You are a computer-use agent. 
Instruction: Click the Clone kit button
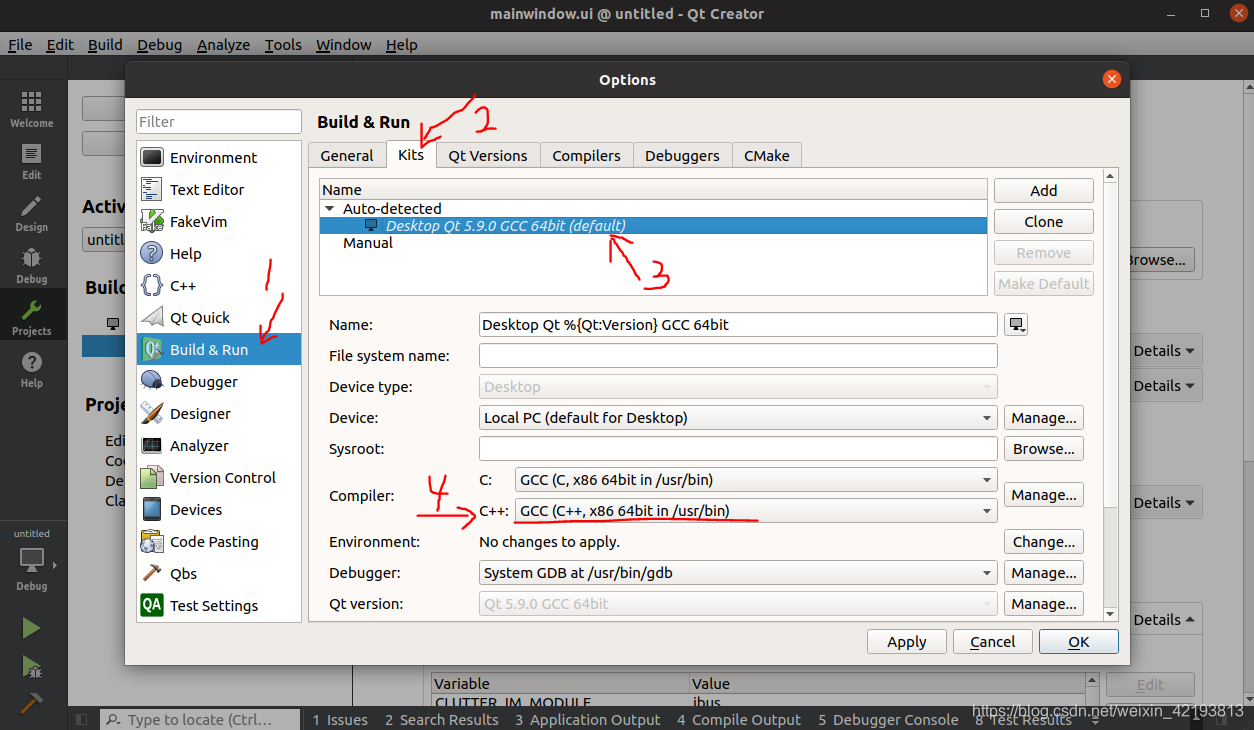click(x=1043, y=221)
